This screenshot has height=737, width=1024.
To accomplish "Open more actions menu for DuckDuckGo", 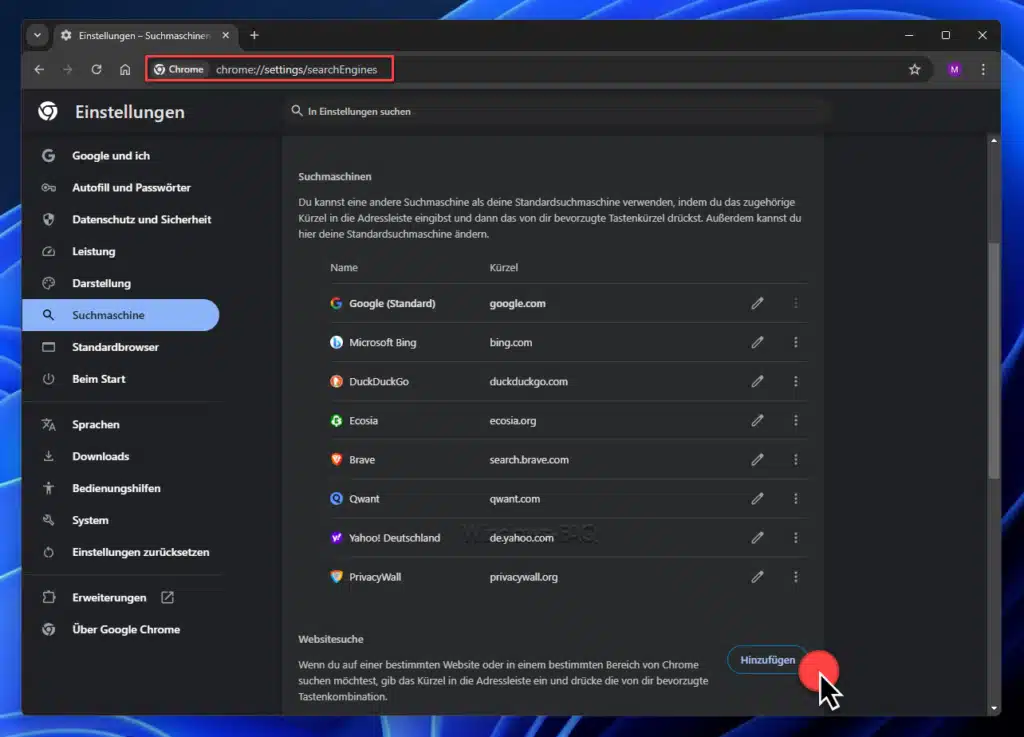I will (795, 381).
